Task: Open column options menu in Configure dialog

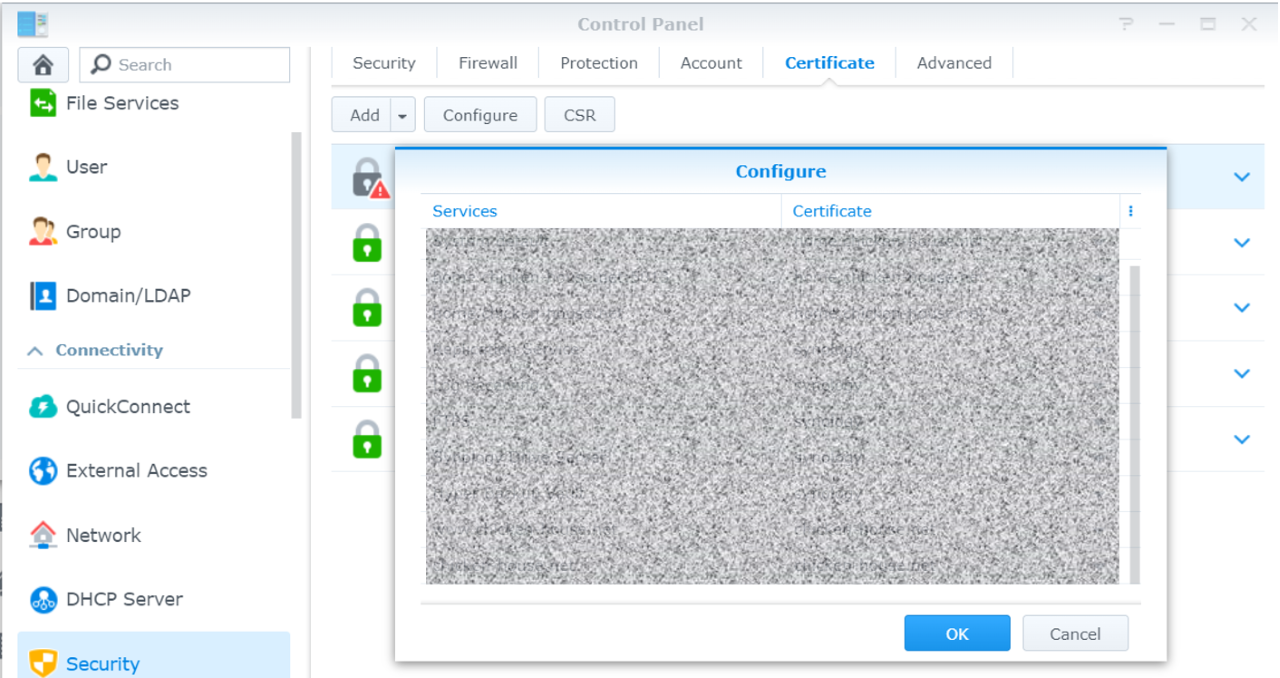Action: click(1131, 211)
